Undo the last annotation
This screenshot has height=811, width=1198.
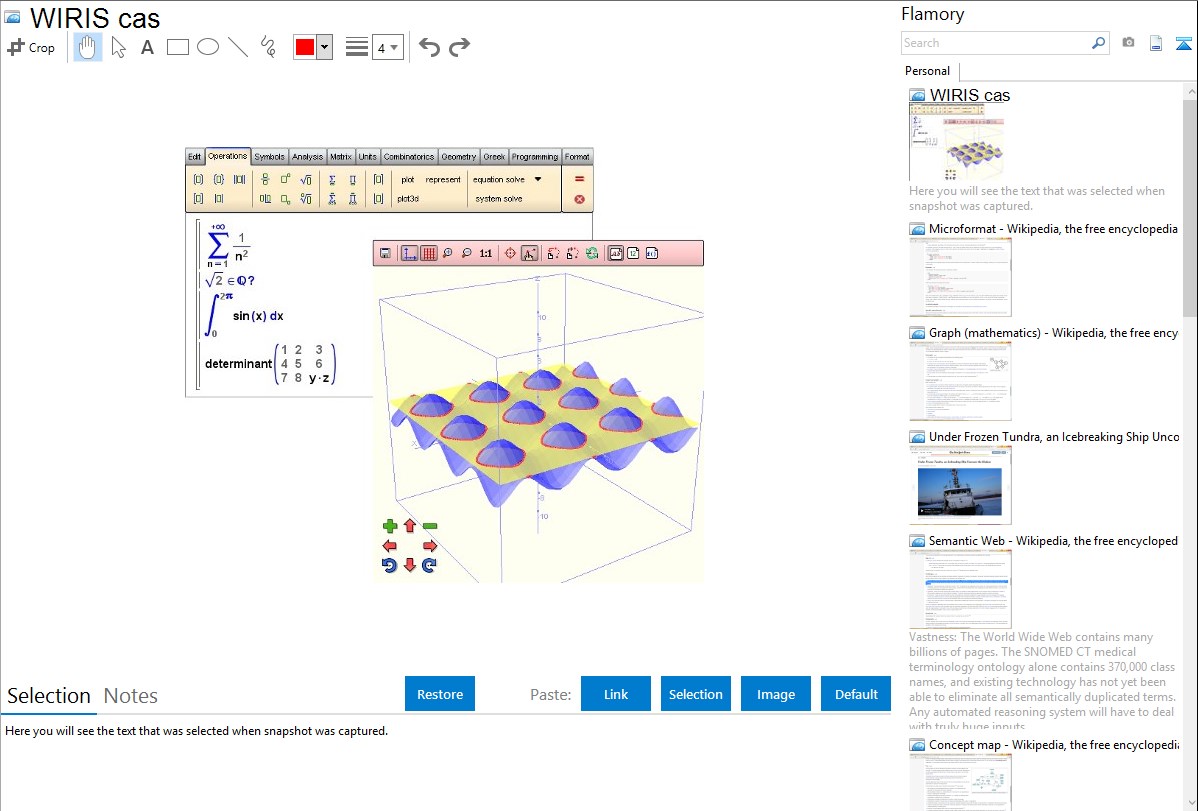point(429,47)
